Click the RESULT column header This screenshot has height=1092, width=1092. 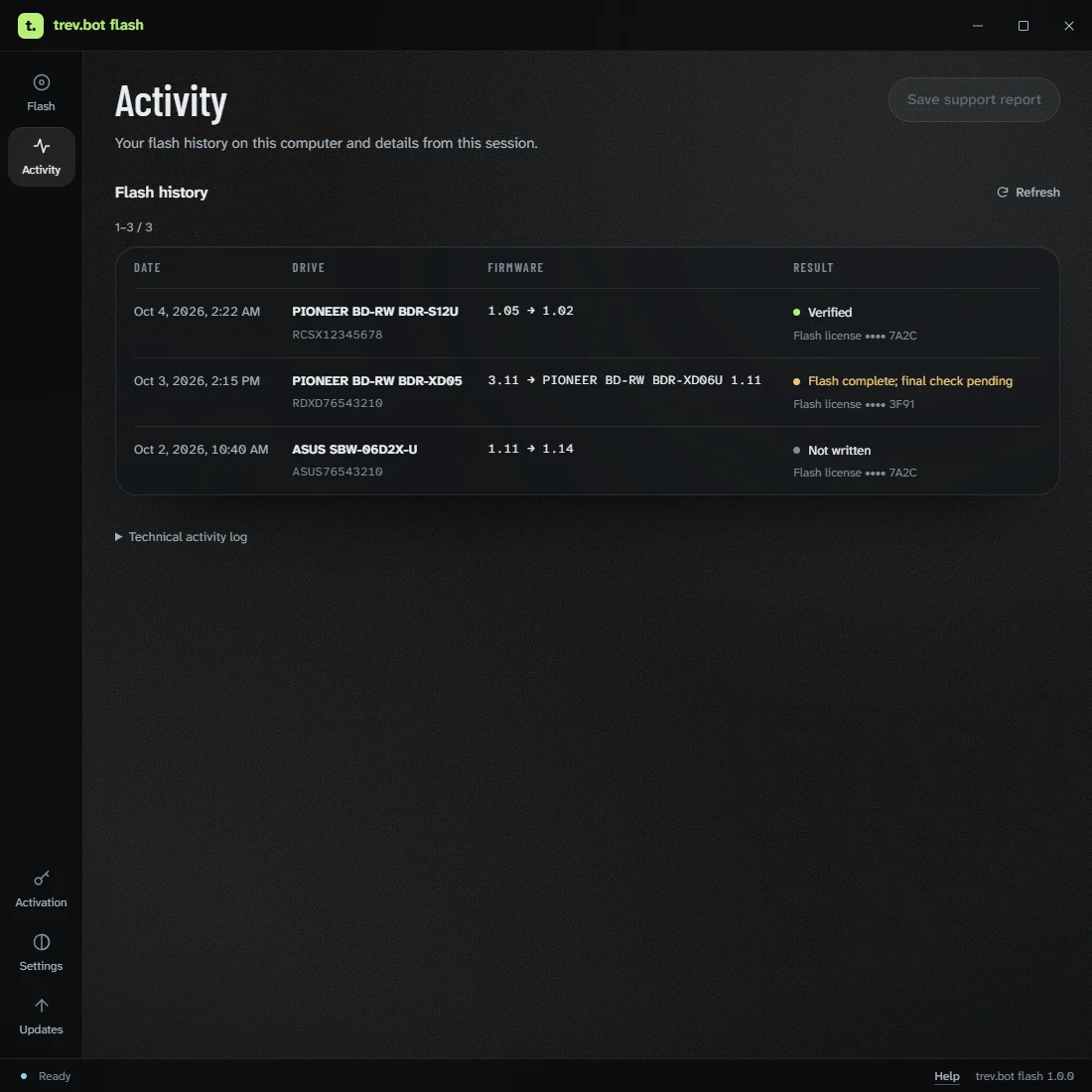tap(813, 267)
